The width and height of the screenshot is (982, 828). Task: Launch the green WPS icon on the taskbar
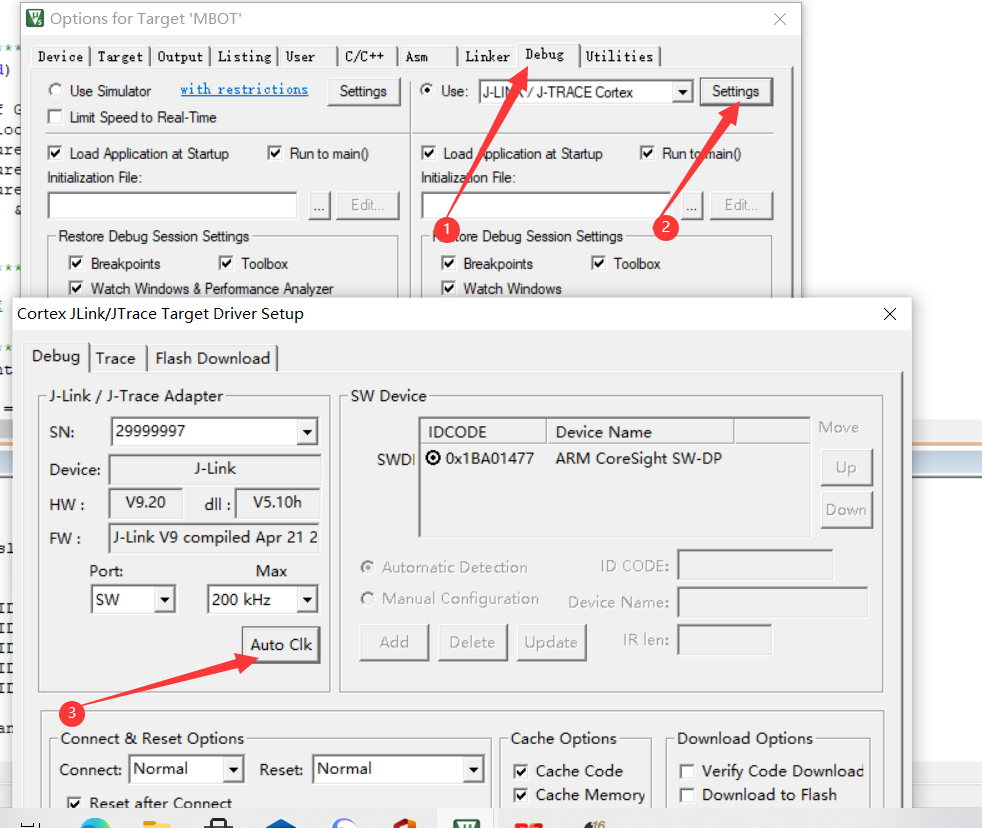coord(466,822)
